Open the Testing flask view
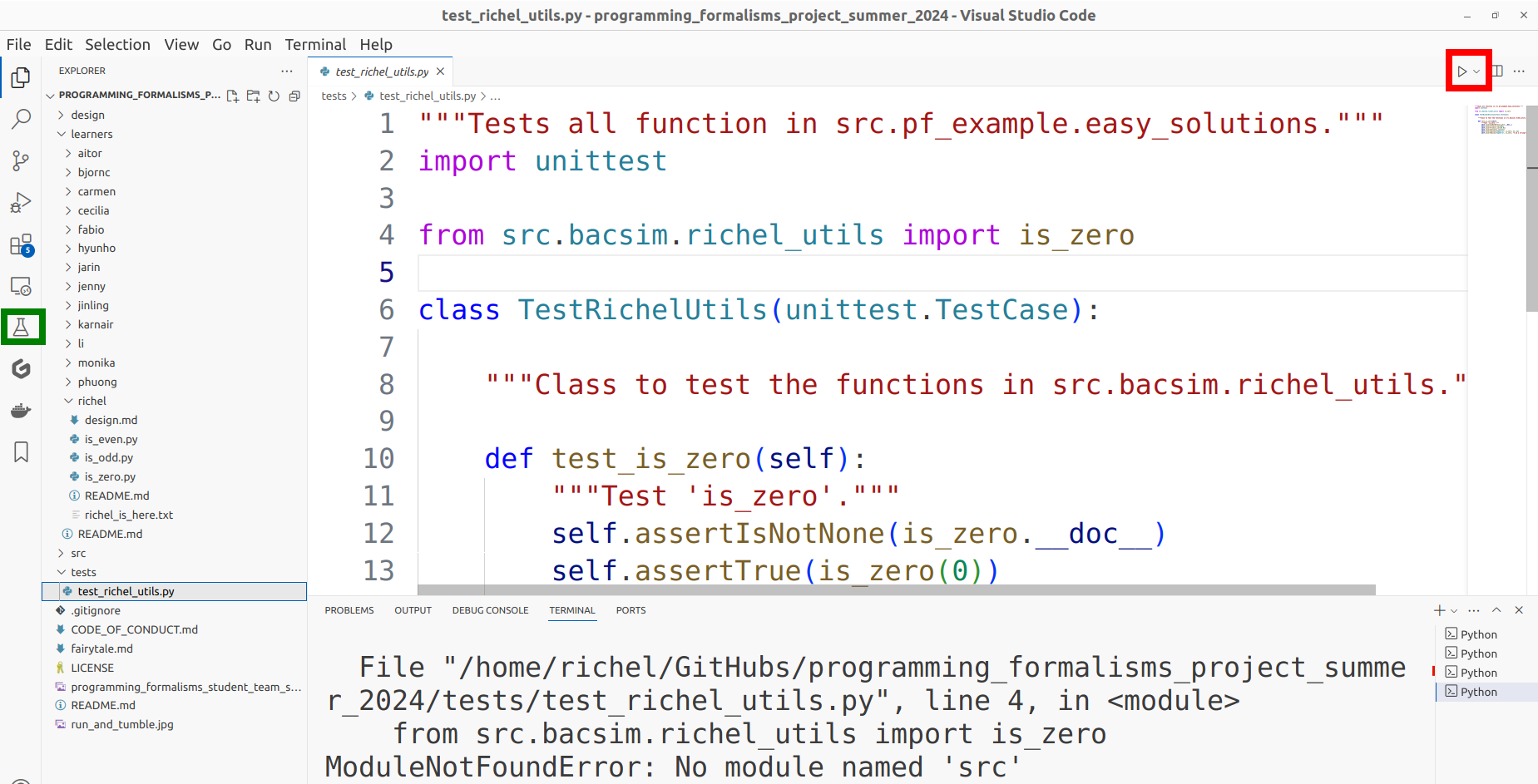 [x=21, y=326]
